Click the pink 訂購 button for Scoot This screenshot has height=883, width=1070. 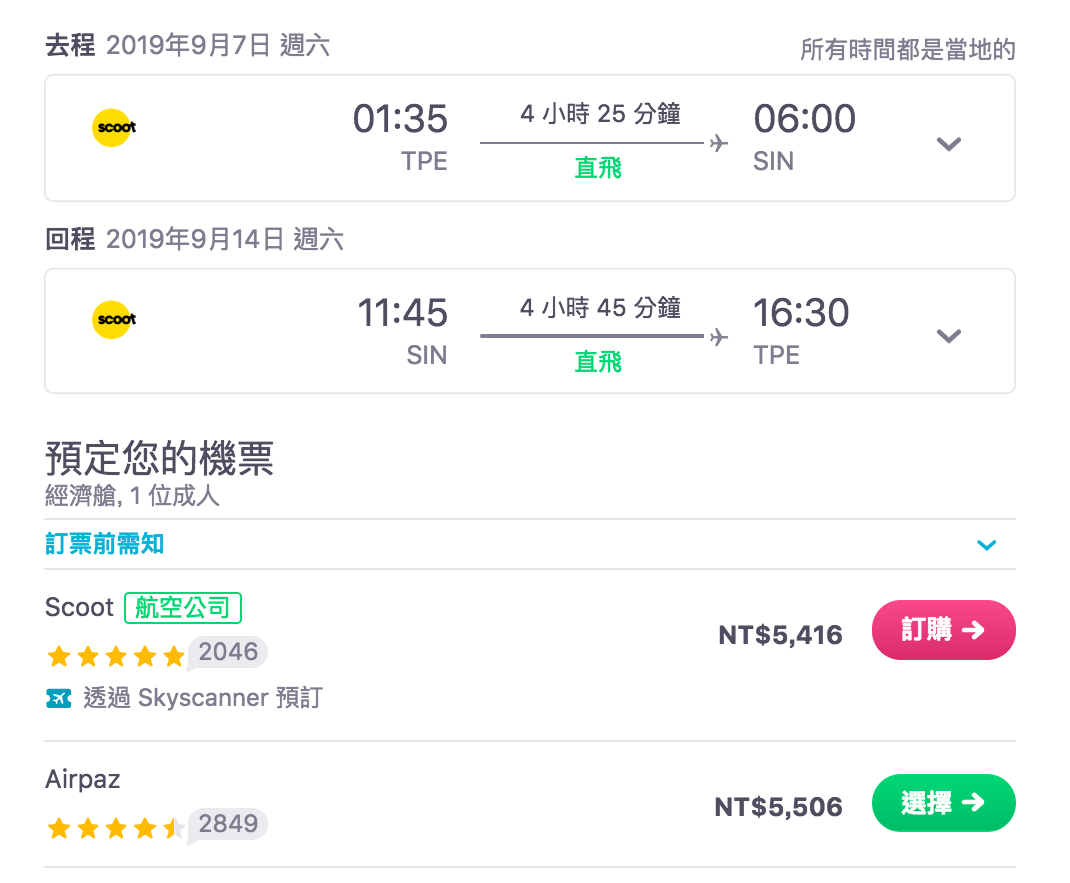(x=943, y=631)
